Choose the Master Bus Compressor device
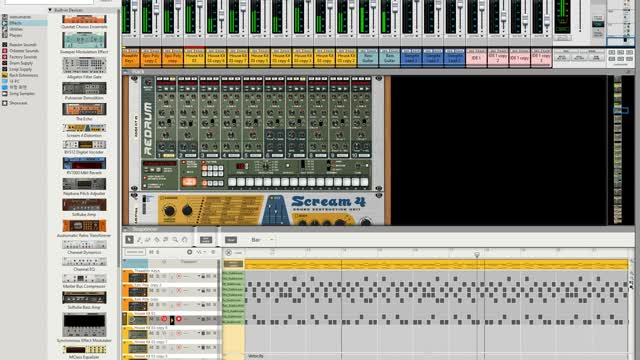The height and width of the screenshot is (360, 640). pos(84,278)
